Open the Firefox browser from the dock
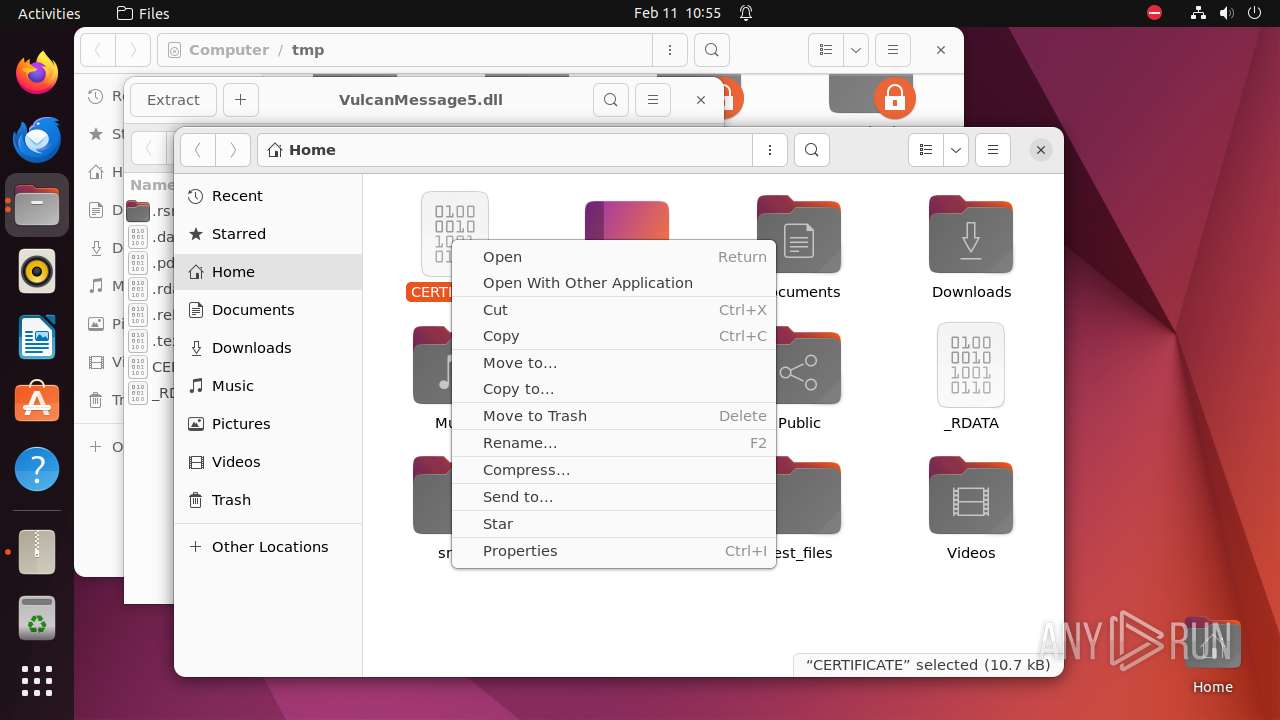 pyautogui.click(x=37, y=73)
